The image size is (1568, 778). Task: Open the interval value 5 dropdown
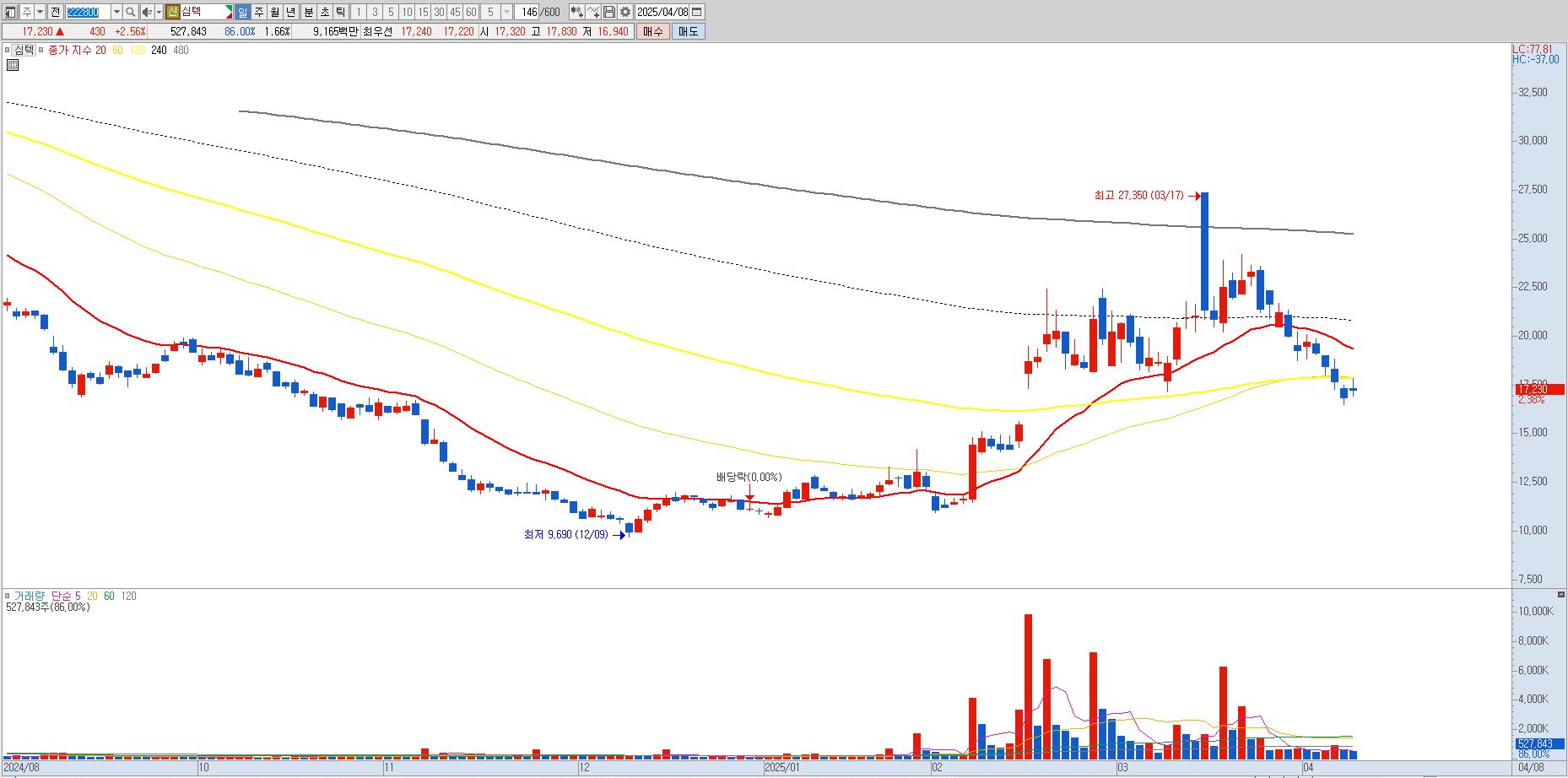506,12
